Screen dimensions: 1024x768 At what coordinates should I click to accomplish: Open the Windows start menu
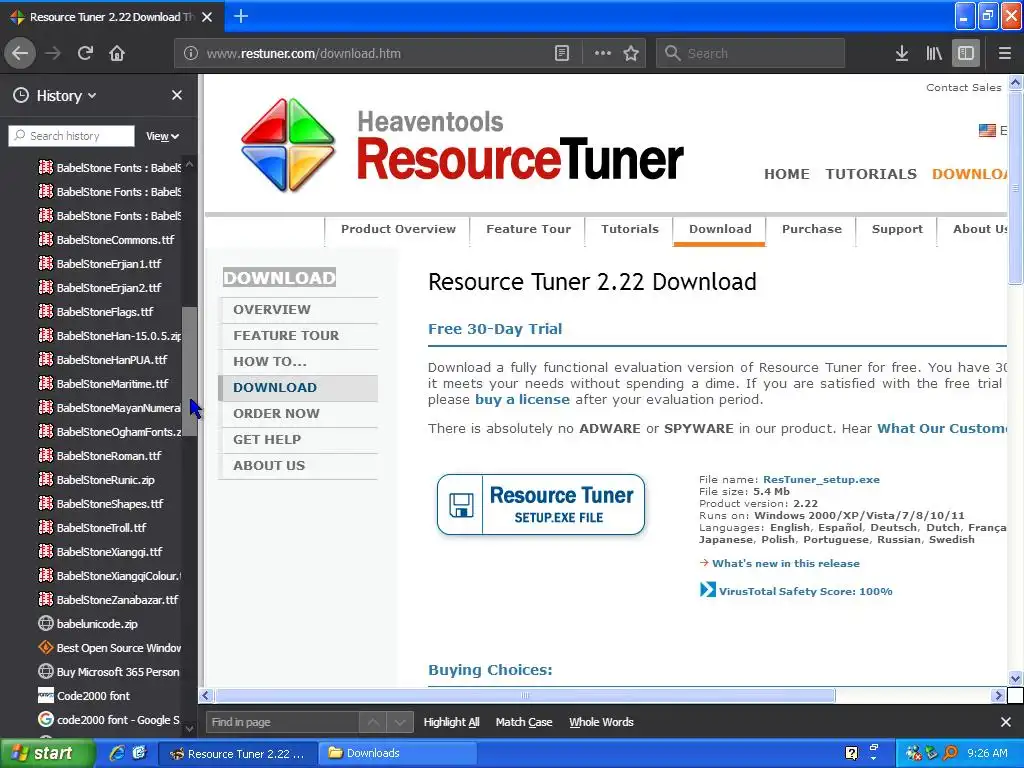[x=48, y=754]
